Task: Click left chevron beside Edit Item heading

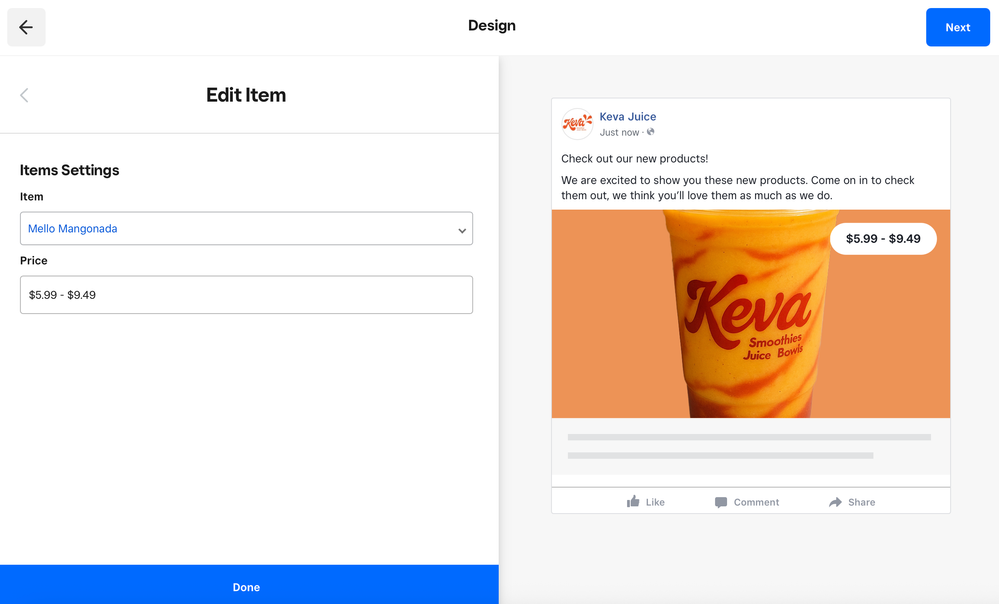Action: tap(24, 95)
